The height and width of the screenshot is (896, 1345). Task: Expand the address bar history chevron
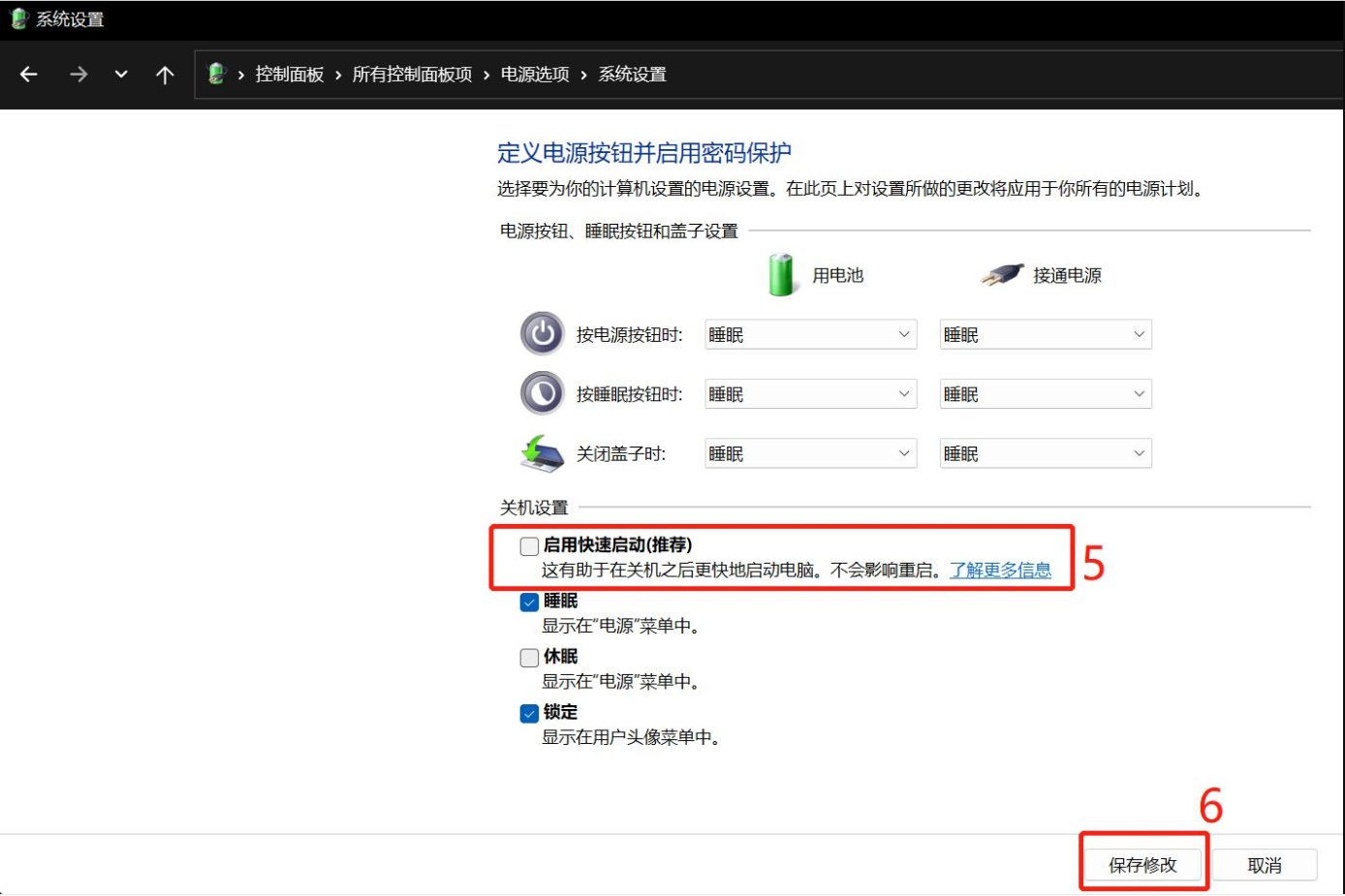tap(120, 74)
